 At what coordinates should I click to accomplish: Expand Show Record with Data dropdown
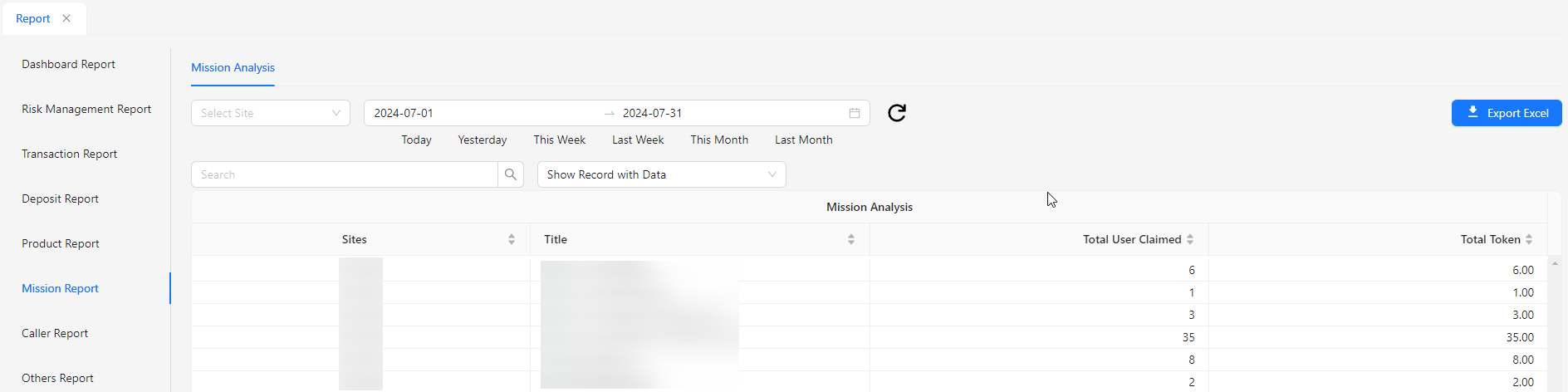click(661, 174)
